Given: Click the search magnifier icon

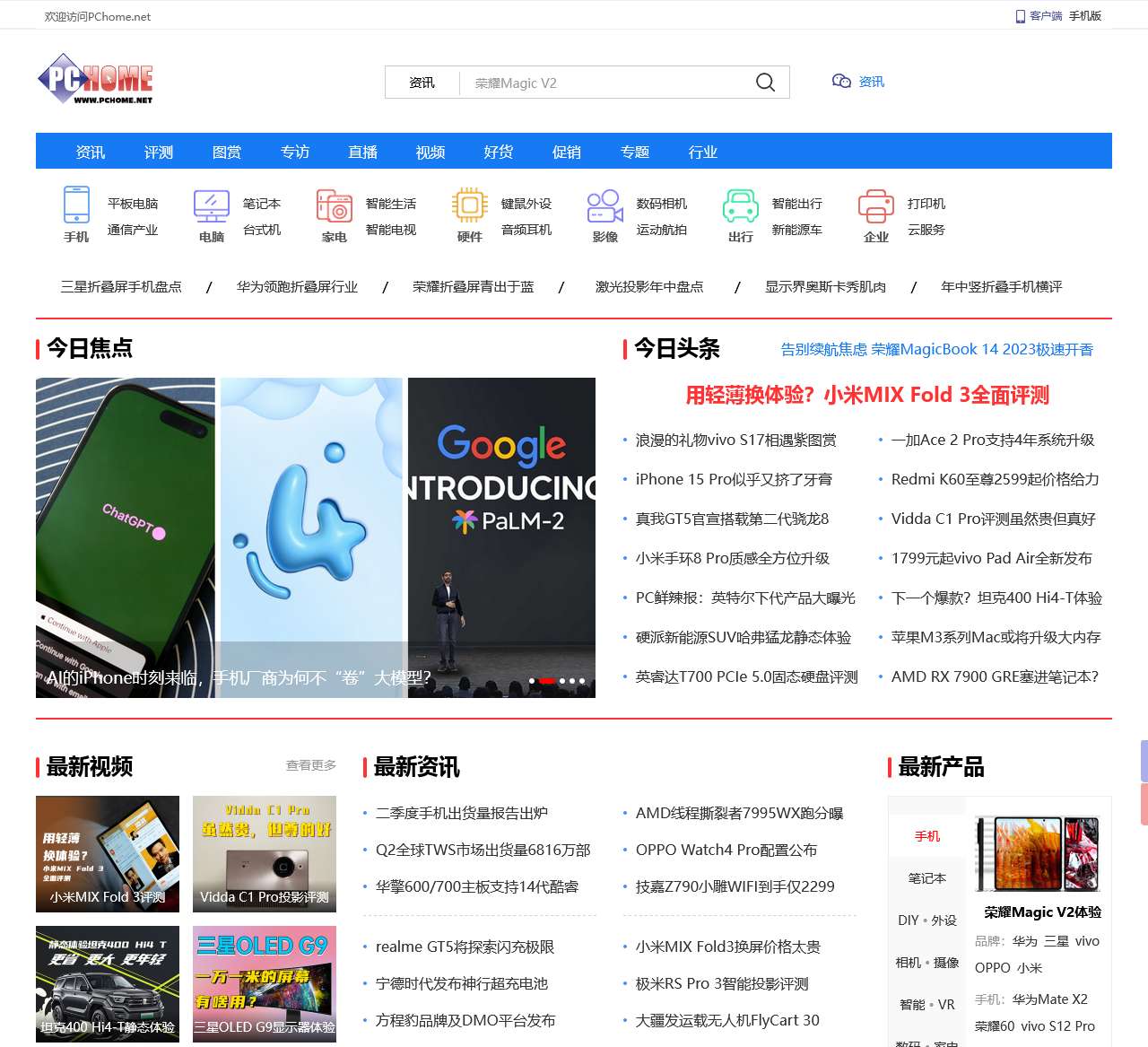Looking at the screenshot, I should click(765, 83).
